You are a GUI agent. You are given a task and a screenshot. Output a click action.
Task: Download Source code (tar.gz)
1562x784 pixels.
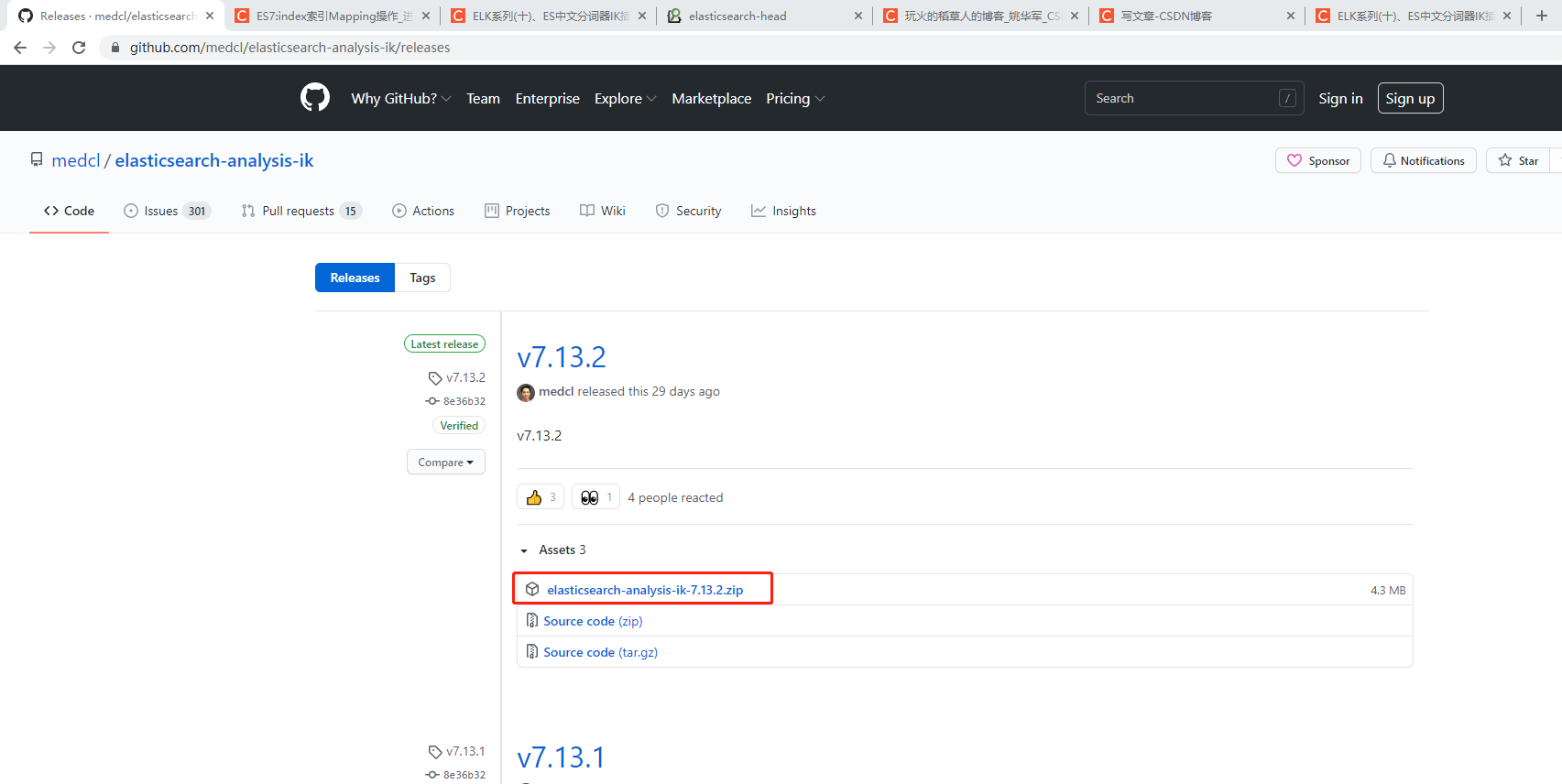(600, 652)
